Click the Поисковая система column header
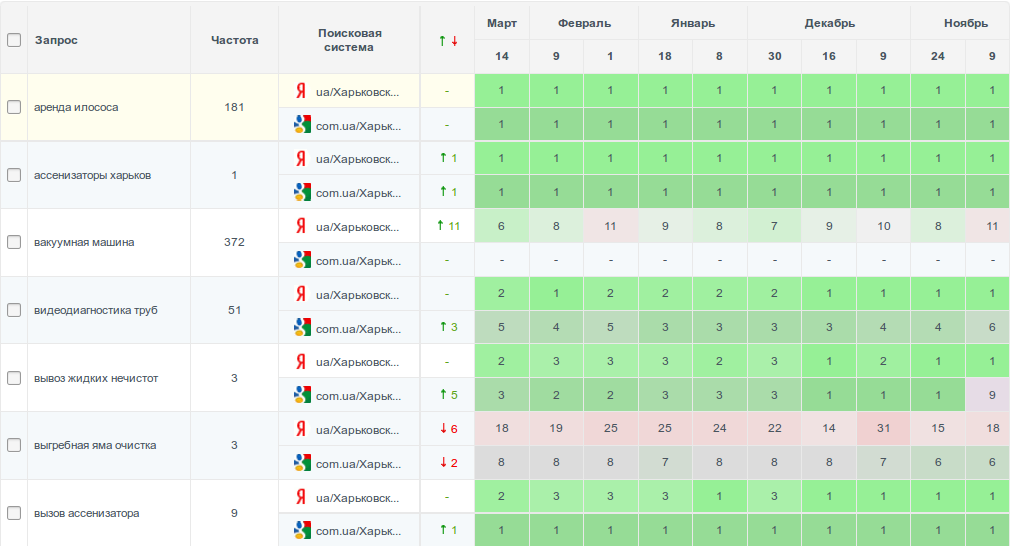The image size is (1010, 546). point(350,40)
